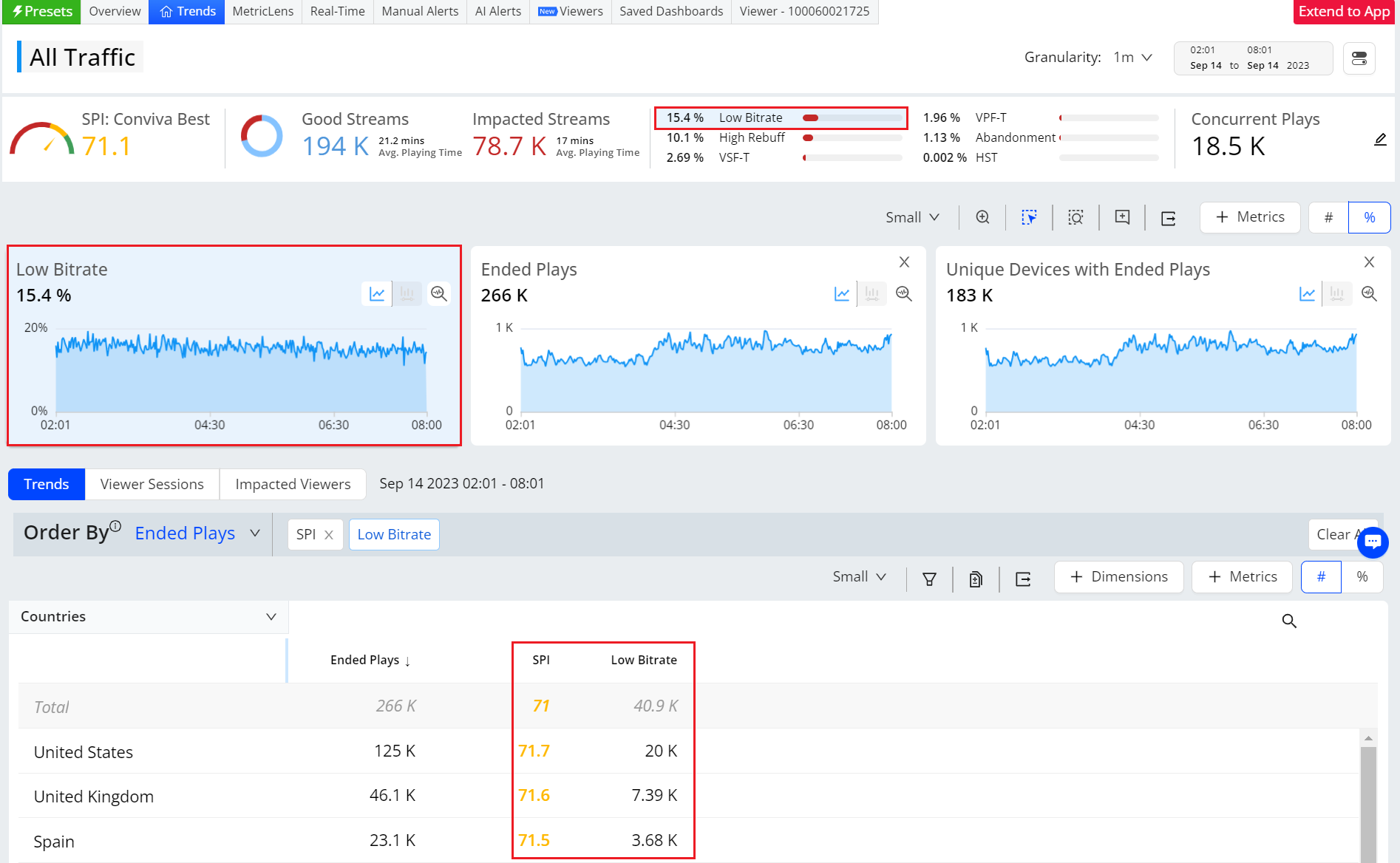
Task: Click the magnifier icon on the Low Bitrate chart
Action: click(x=439, y=293)
